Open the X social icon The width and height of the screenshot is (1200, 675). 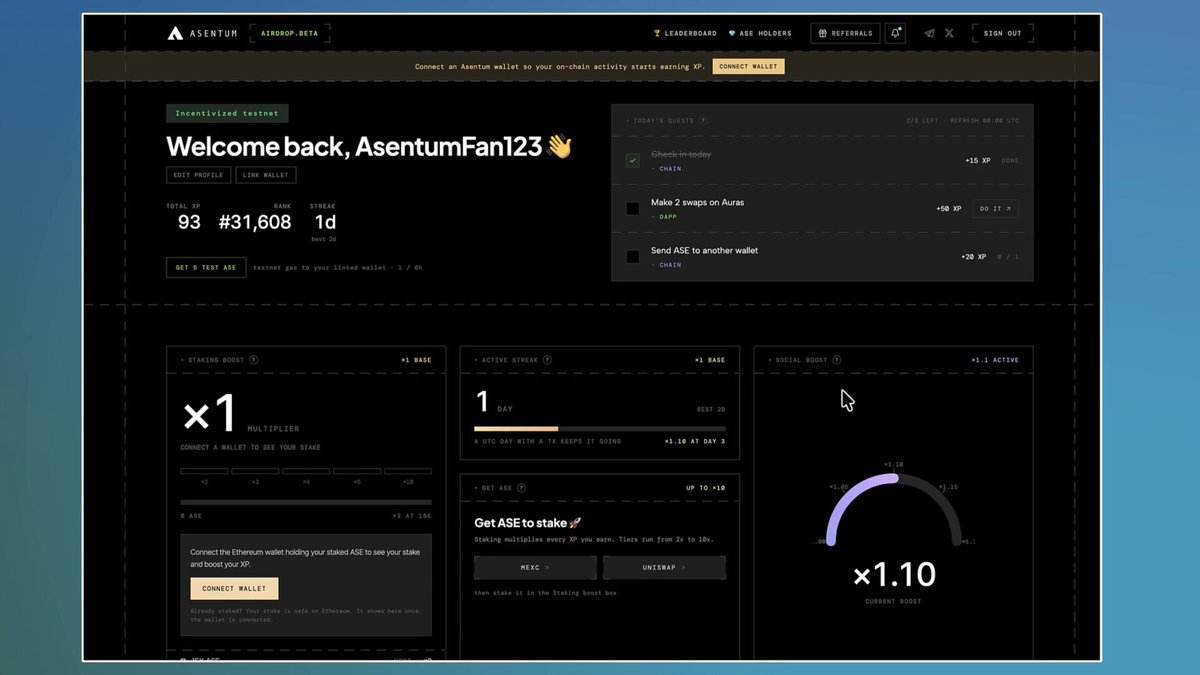[x=949, y=33]
